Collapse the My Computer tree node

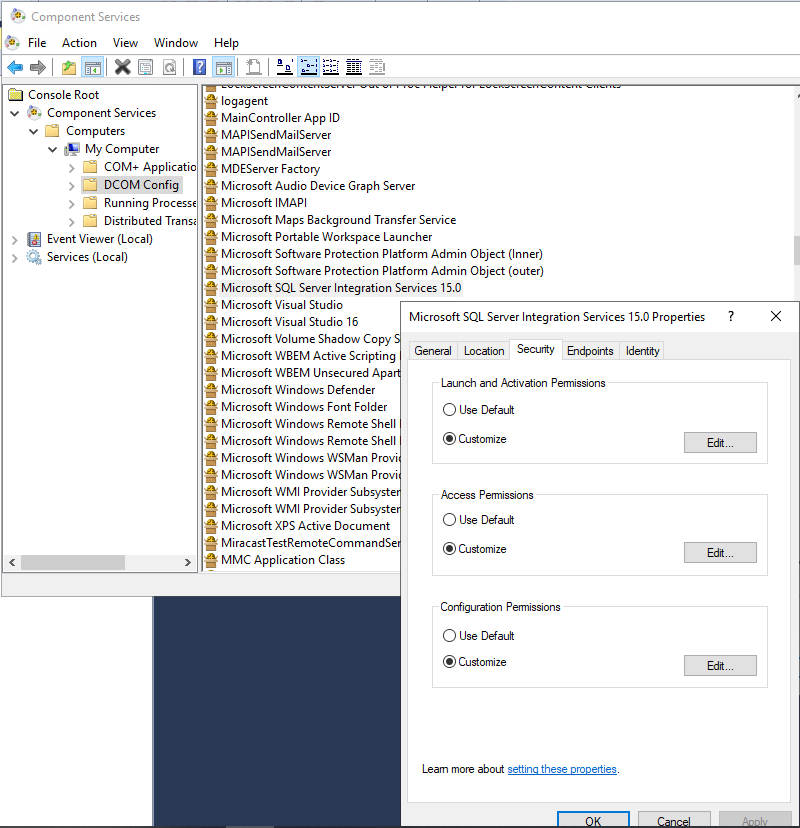pos(53,149)
